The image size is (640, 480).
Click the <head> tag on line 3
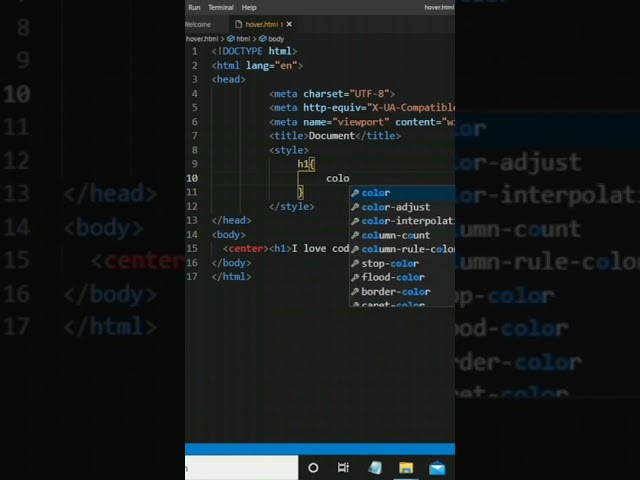click(x=229, y=80)
